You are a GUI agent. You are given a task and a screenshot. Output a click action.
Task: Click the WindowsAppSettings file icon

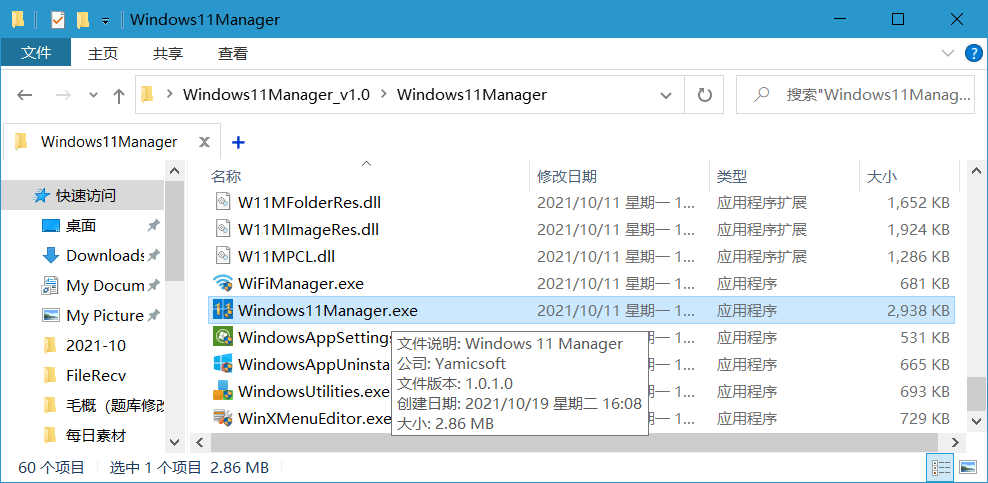222,338
